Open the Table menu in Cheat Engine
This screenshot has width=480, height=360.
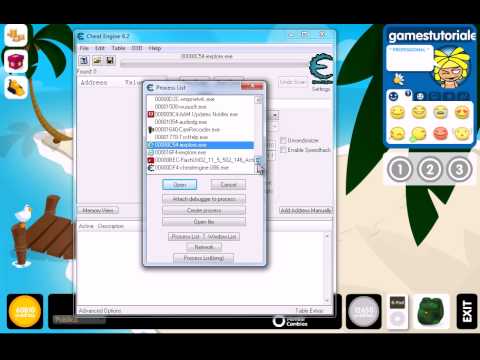point(118,48)
